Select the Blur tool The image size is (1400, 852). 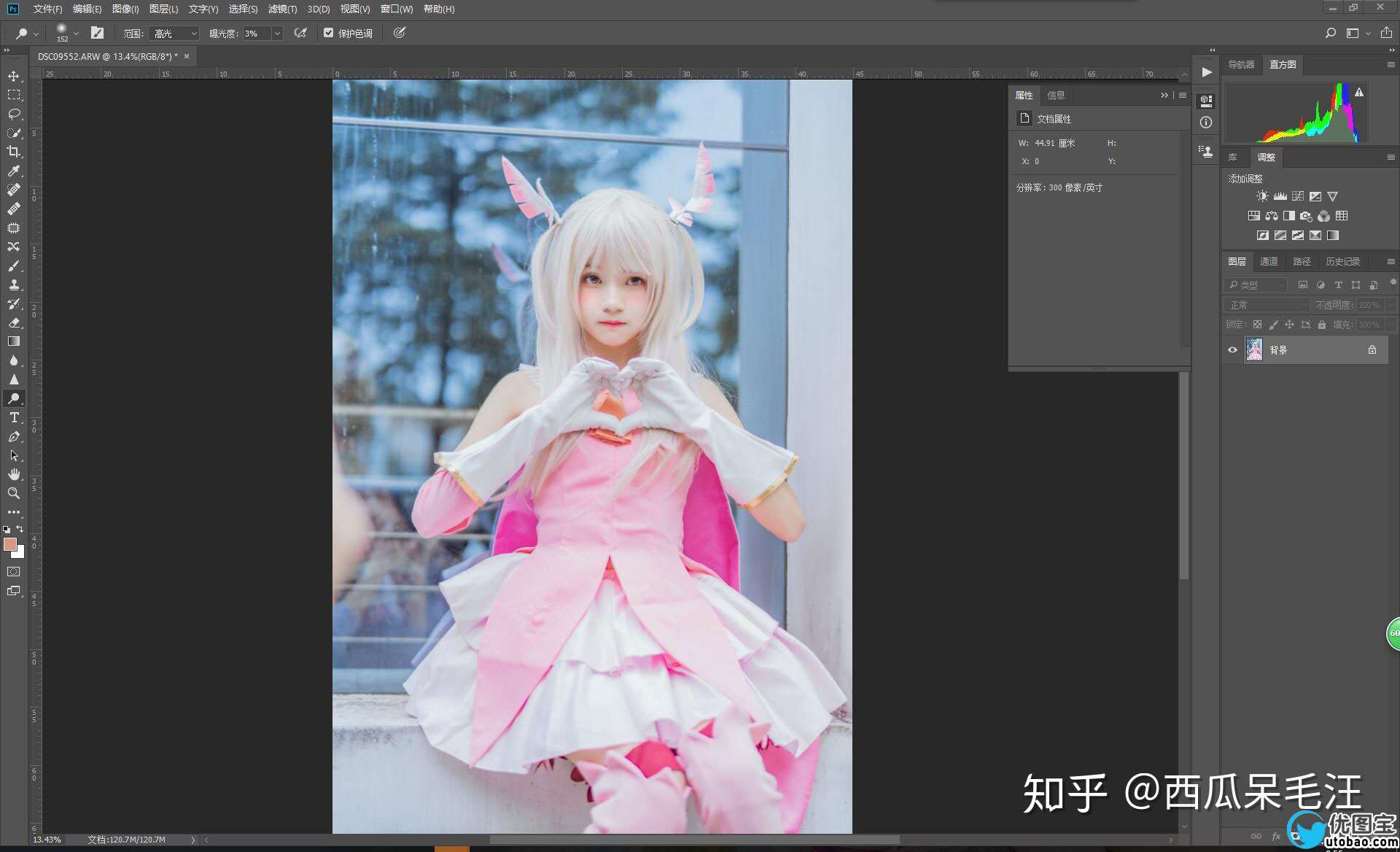point(14,360)
